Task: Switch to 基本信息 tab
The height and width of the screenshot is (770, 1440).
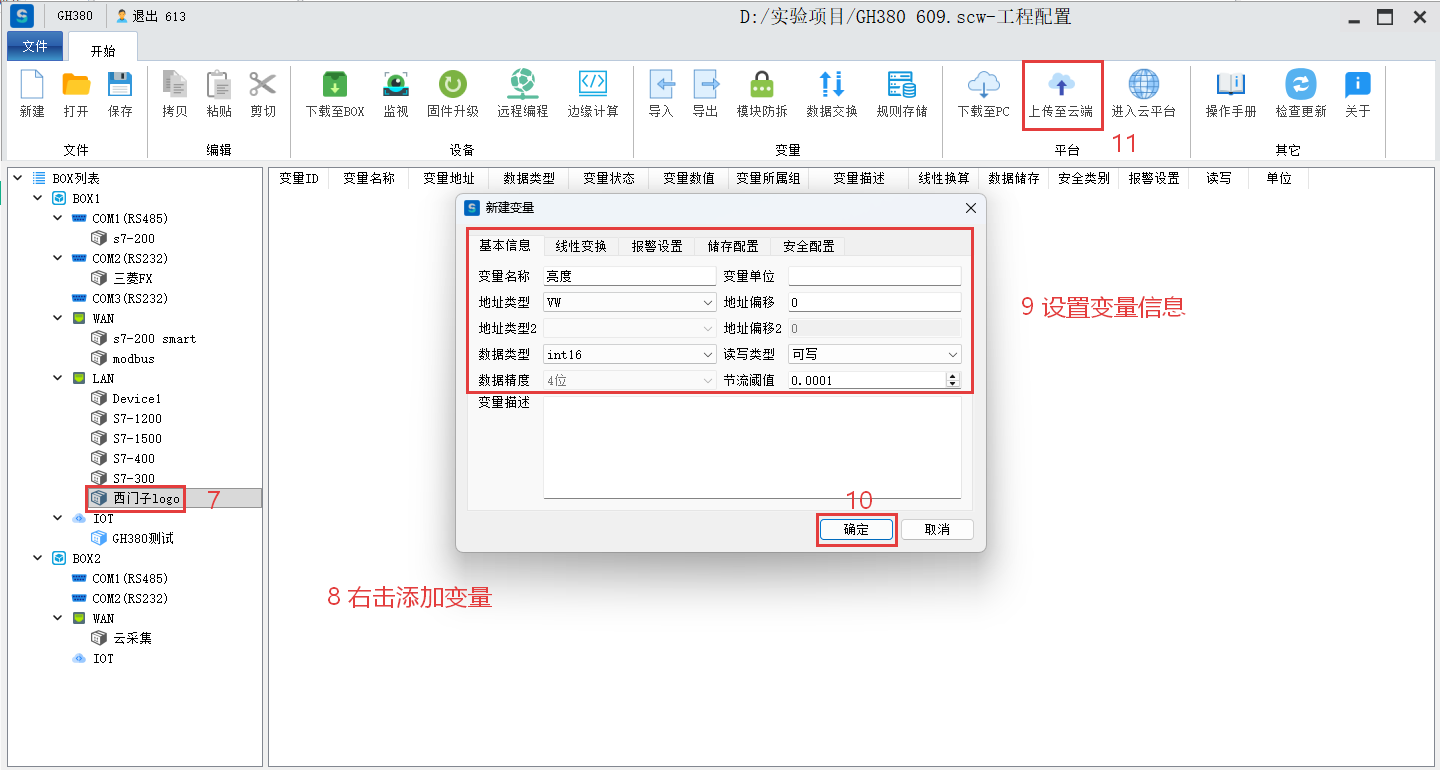Action: [x=505, y=246]
